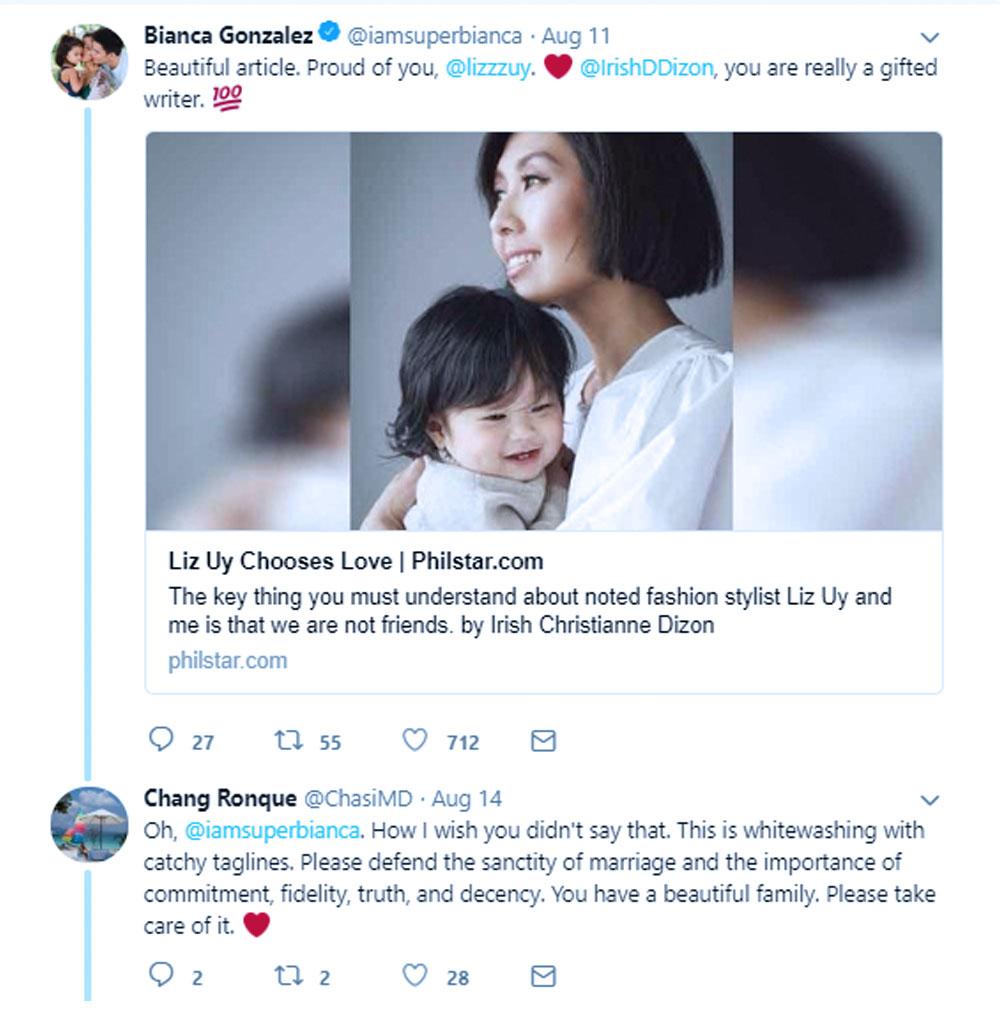Screen dimensions: 1000x1023
Task: Click the @lizzzuy mention
Action: click(488, 70)
